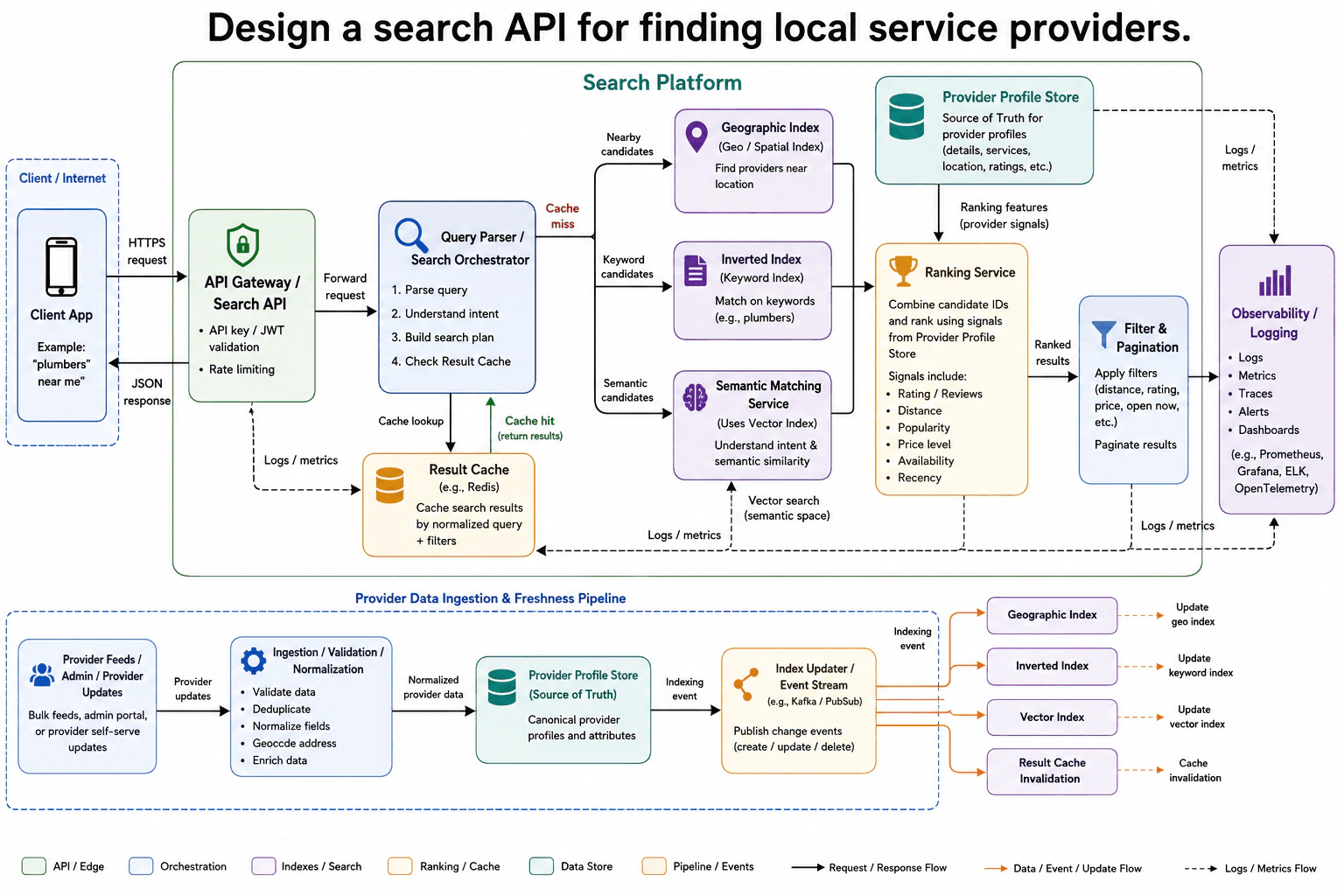Click the database icon in pipeline Provider Profile Store
The height and width of the screenshot is (896, 1344).
[502, 688]
